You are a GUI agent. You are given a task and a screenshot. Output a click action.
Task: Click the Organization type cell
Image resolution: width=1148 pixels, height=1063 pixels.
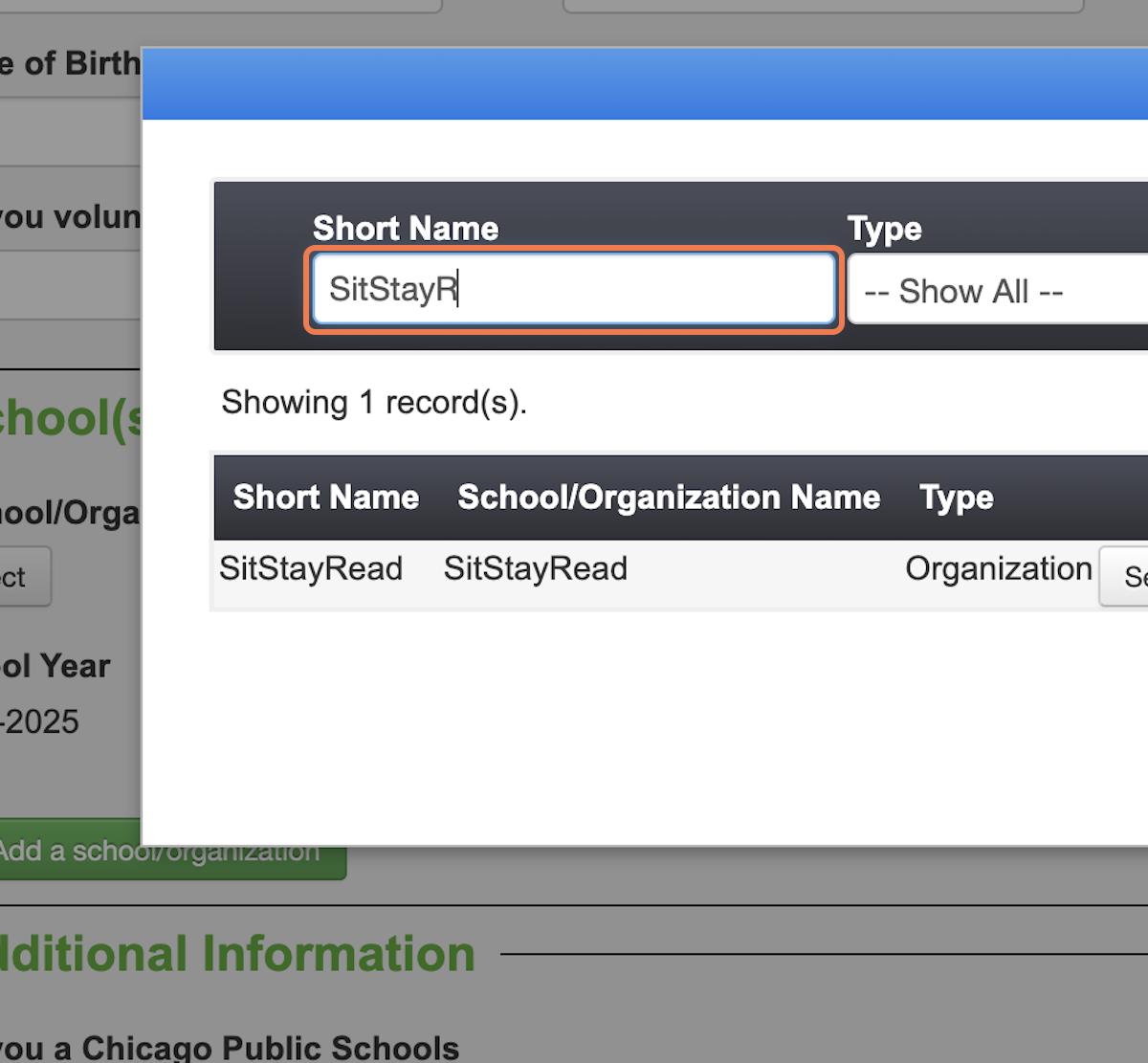point(998,568)
